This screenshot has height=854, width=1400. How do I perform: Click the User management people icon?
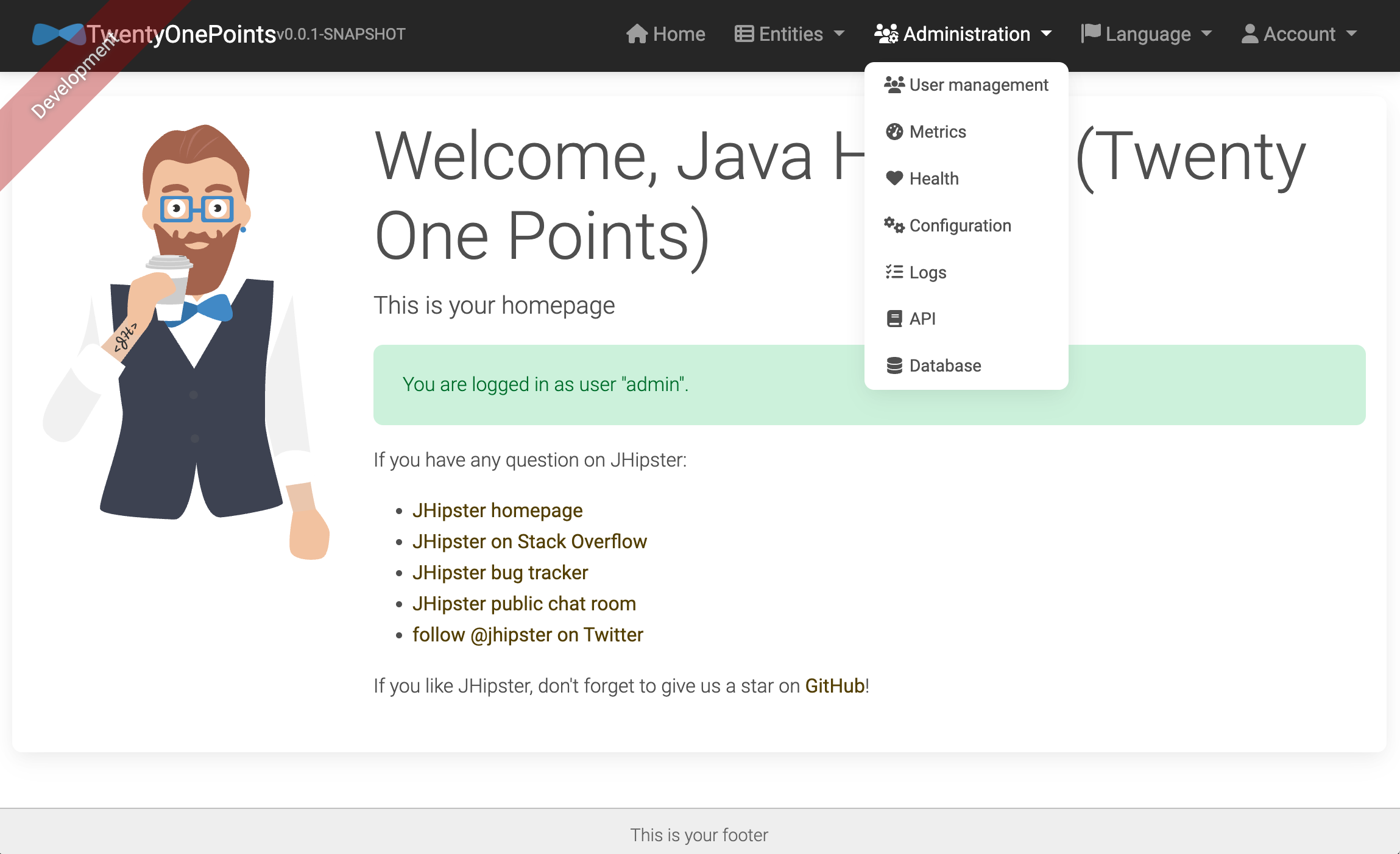click(894, 85)
